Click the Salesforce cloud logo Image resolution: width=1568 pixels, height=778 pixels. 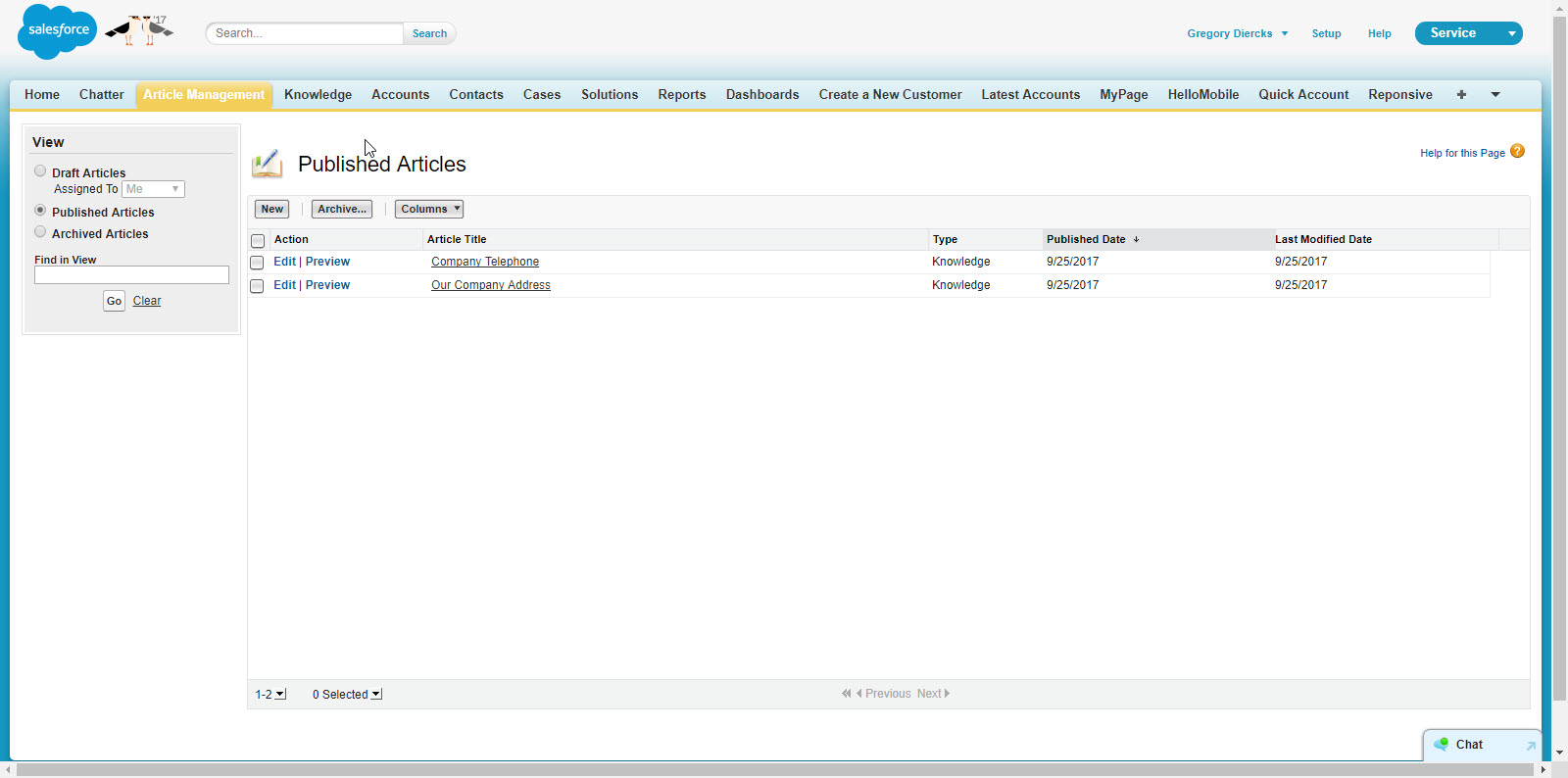click(57, 30)
